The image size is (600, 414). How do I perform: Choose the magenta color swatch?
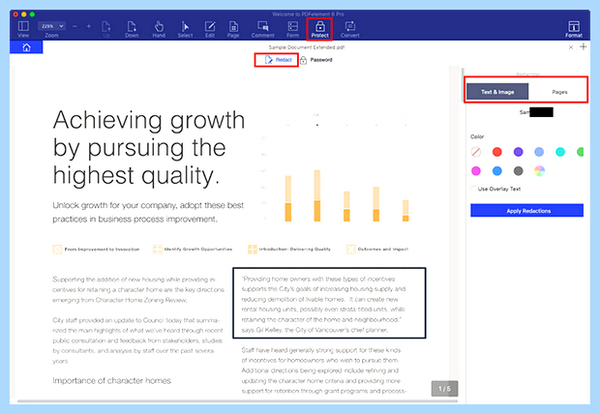(476, 171)
